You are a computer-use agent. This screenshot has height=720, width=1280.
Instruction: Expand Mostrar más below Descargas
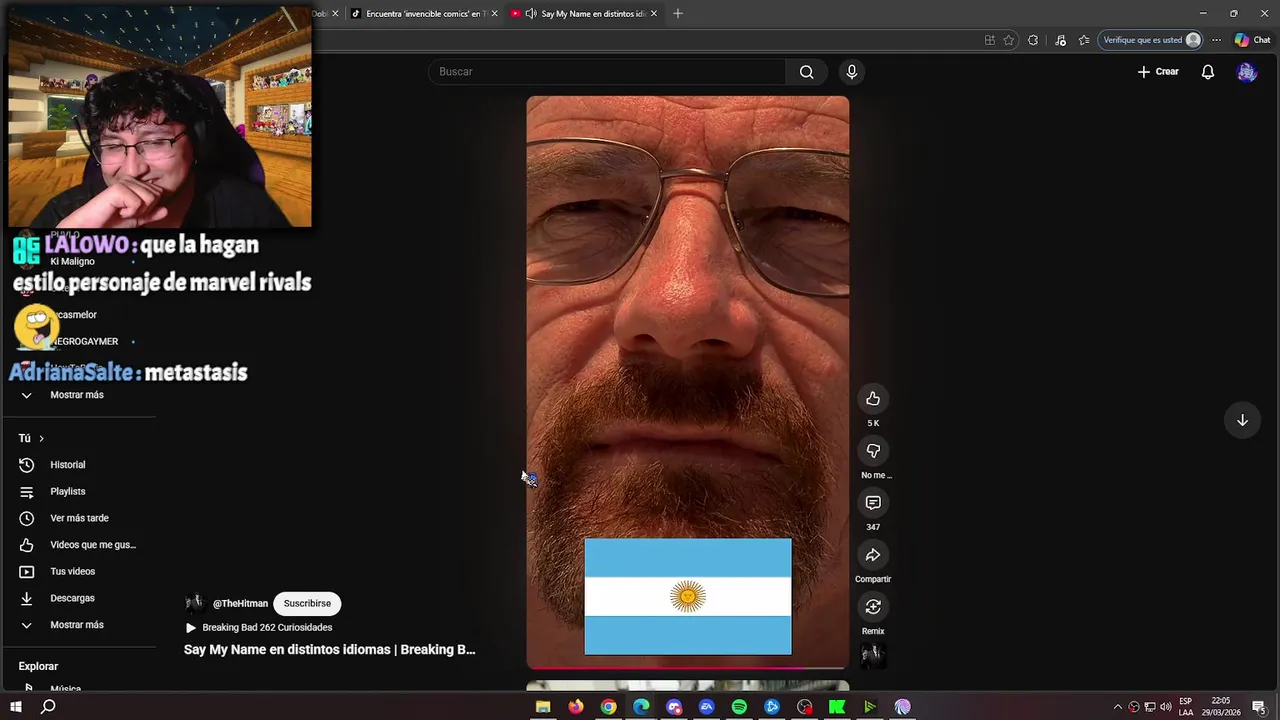[x=76, y=625]
